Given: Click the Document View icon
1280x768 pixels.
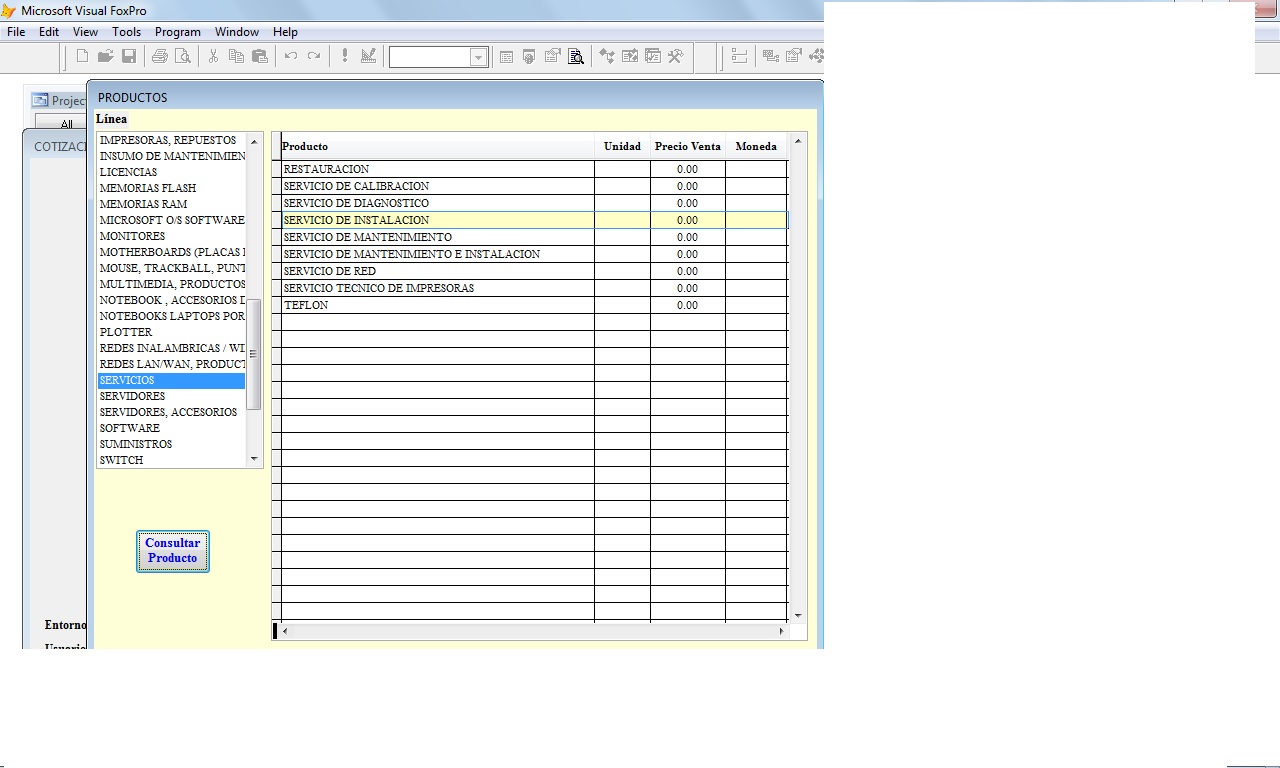Looking at the screenshot, I should 576,56.
